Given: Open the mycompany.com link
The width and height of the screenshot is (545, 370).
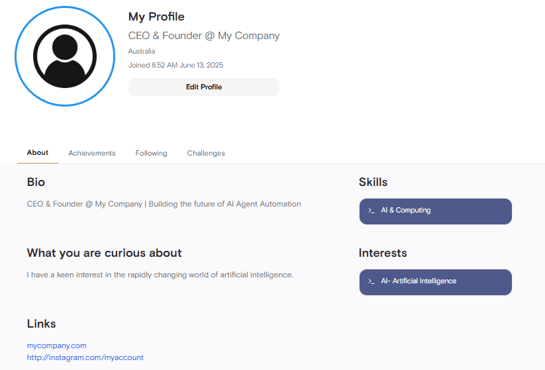Looking at the screenshot, I should point(57,346).
